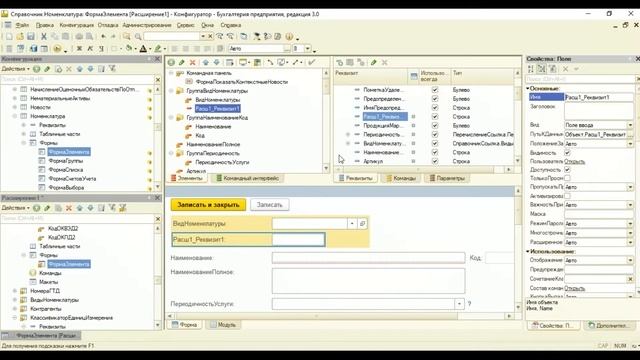The height and width of the screenshot is (360, 640).
Task: Click the 'Записать' button in form preview
Action: click(x=269, y=205)
